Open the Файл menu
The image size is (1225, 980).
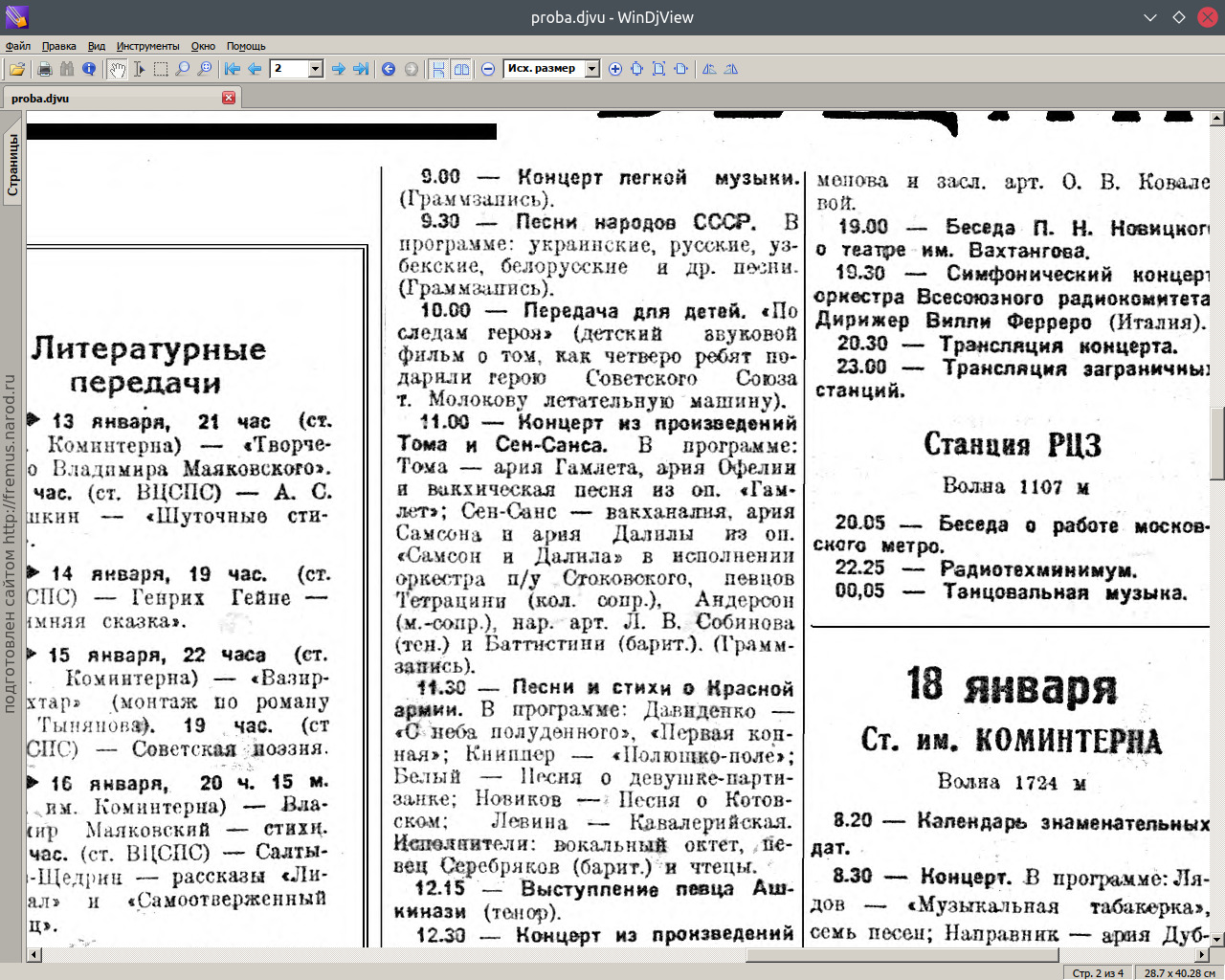point(18,46)
